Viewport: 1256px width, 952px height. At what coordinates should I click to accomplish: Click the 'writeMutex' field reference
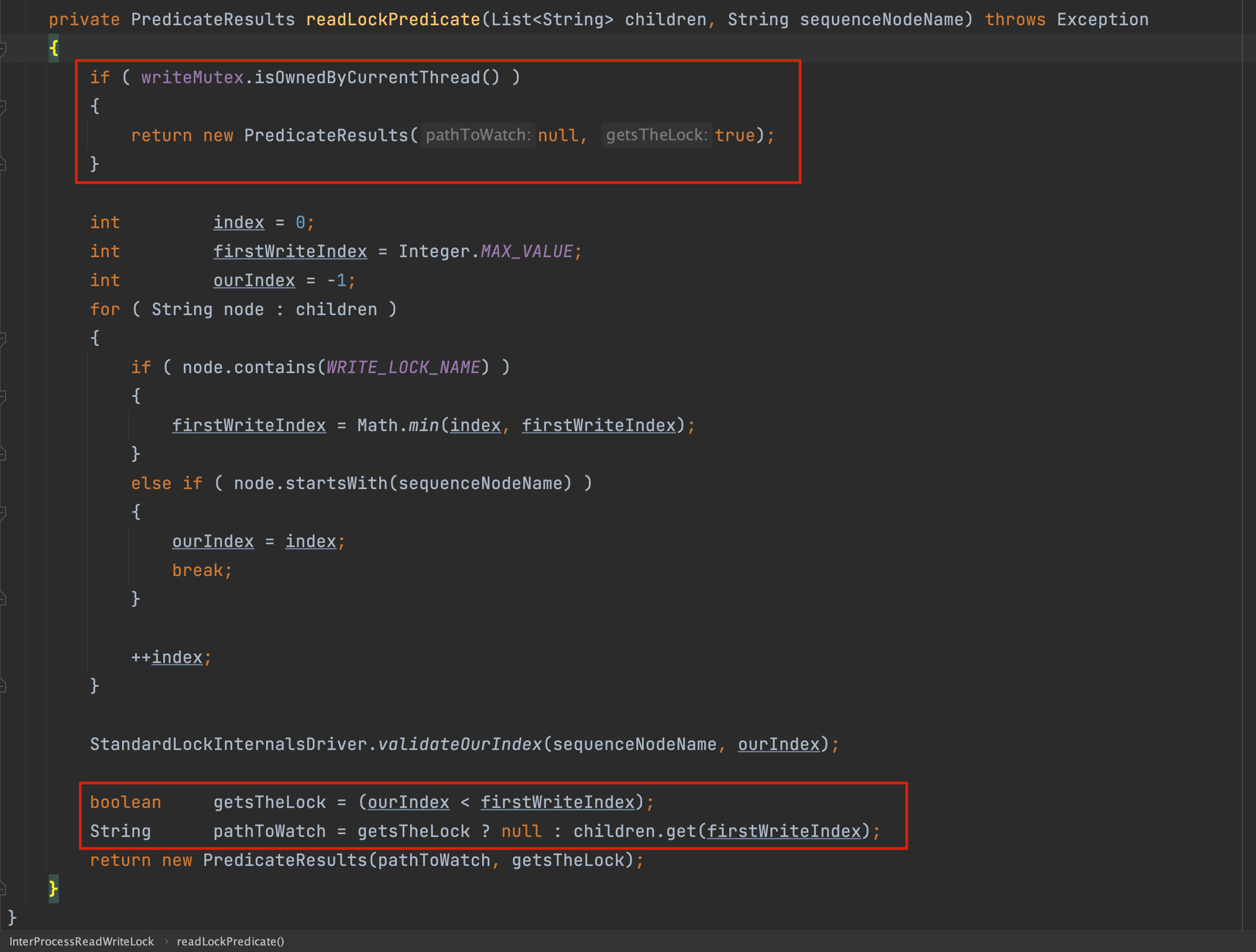click(x=193, y=78)
